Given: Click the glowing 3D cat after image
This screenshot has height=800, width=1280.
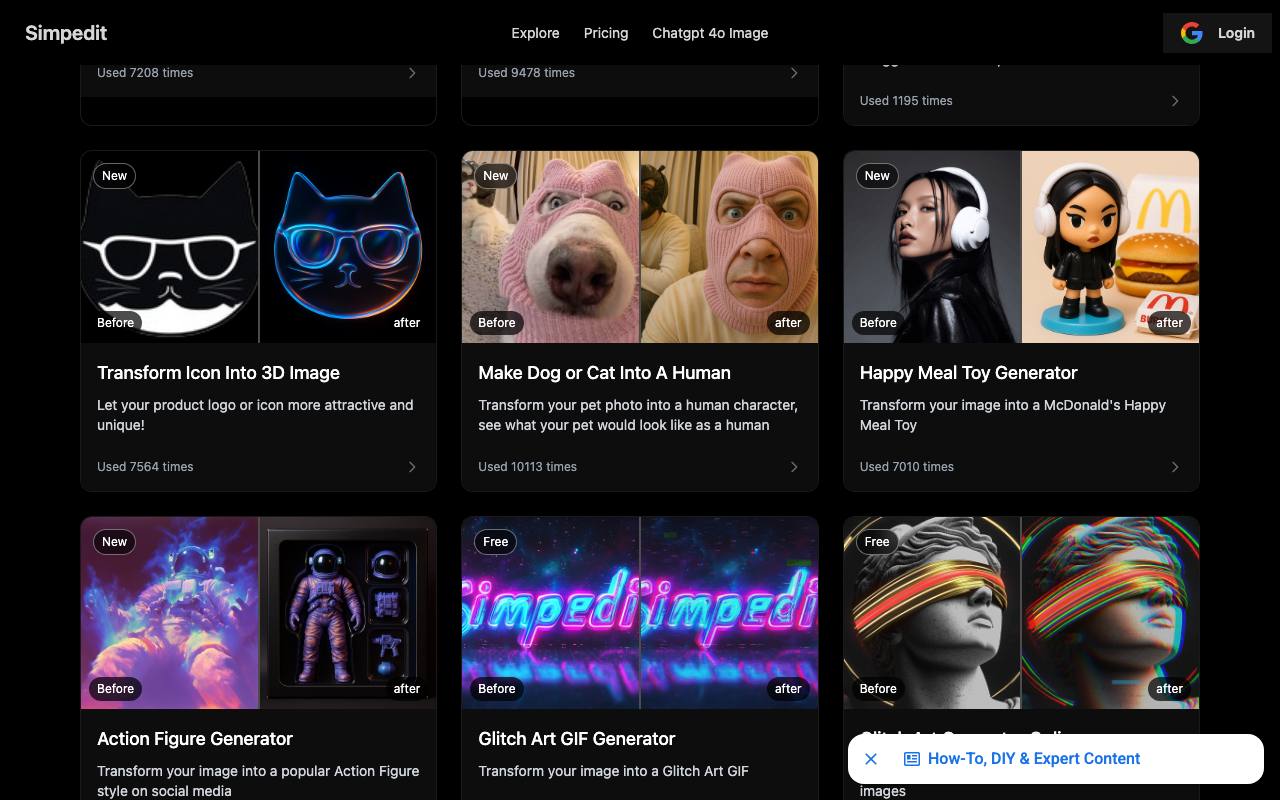Looking at the screenshot, I should click(x=348, y=247).
